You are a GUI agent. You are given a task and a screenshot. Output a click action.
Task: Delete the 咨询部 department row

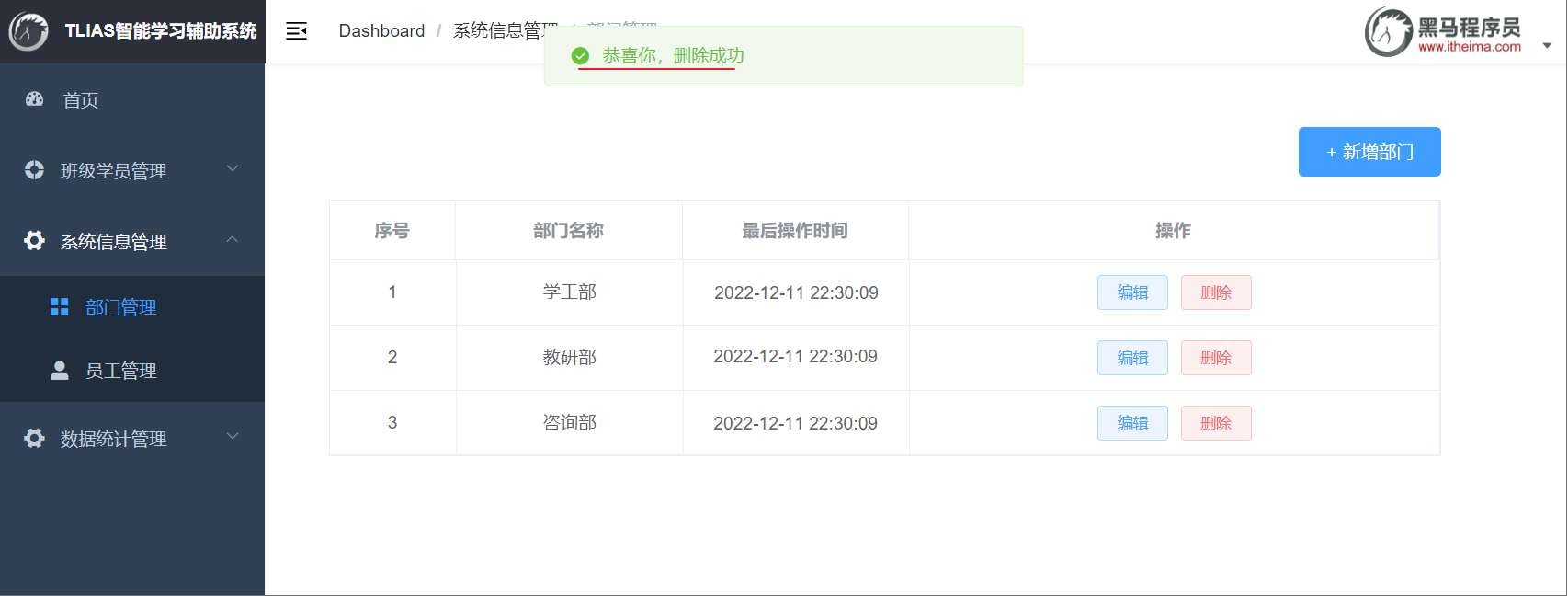tap(1215, 423)
